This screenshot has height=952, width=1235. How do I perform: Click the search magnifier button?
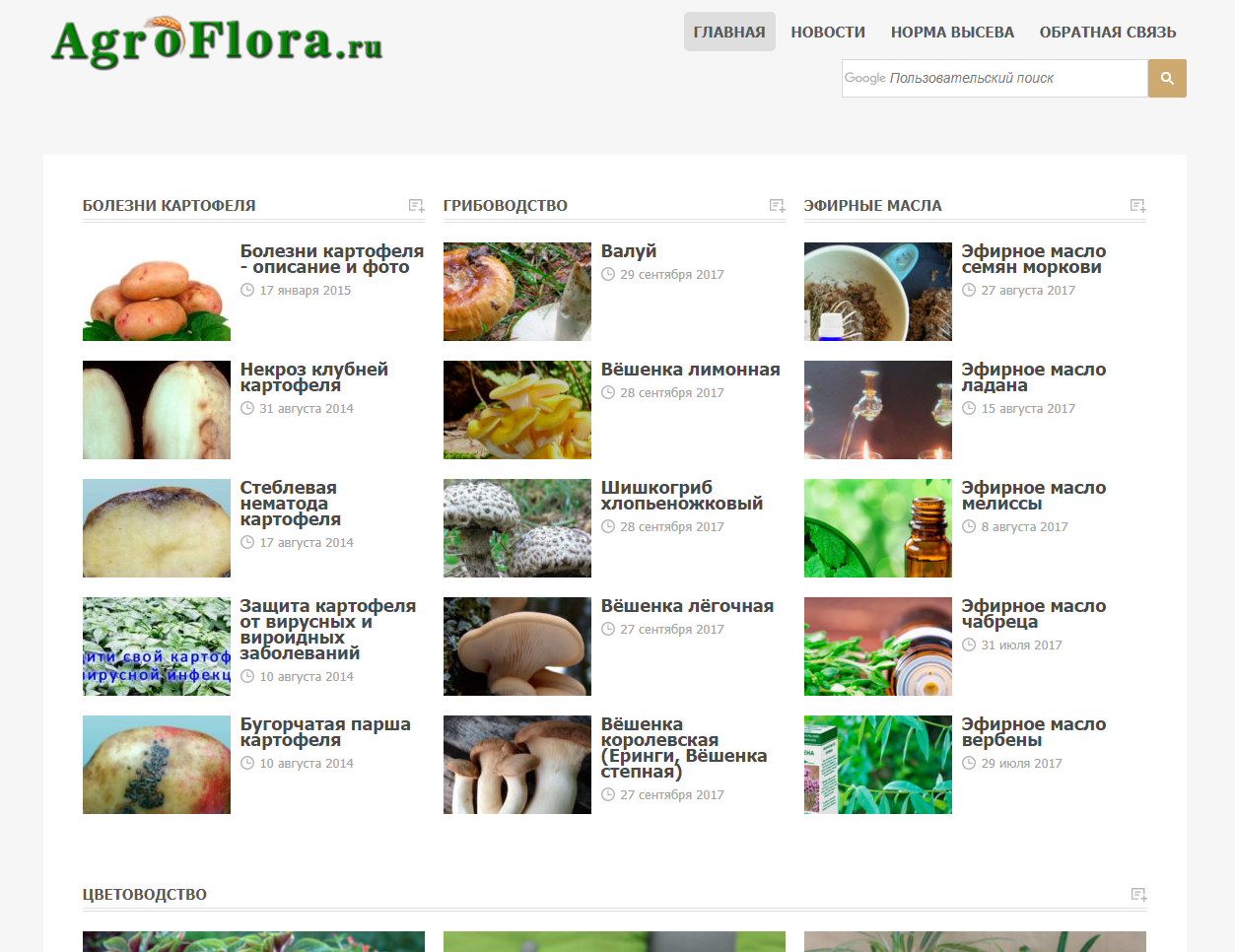(x=1167, y=79)
